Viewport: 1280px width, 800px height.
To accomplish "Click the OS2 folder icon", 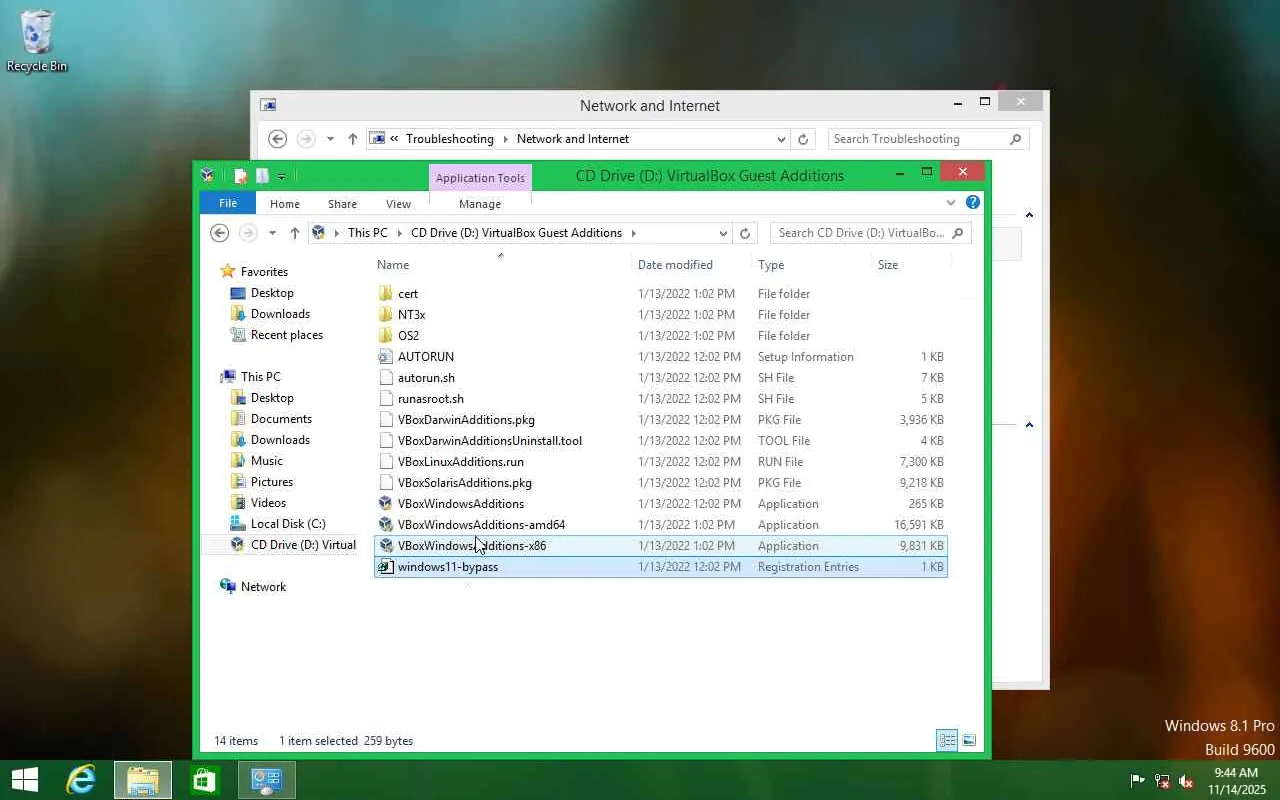I will tap(386, 336).
